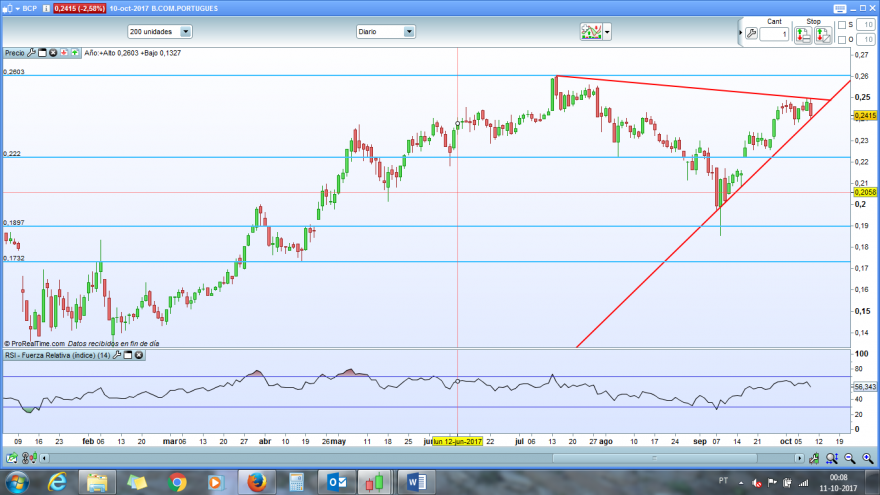The width and height of the screenshot is (880, 495).
Task: Open Word from the taskbar
Action: [x=416, y=482]
